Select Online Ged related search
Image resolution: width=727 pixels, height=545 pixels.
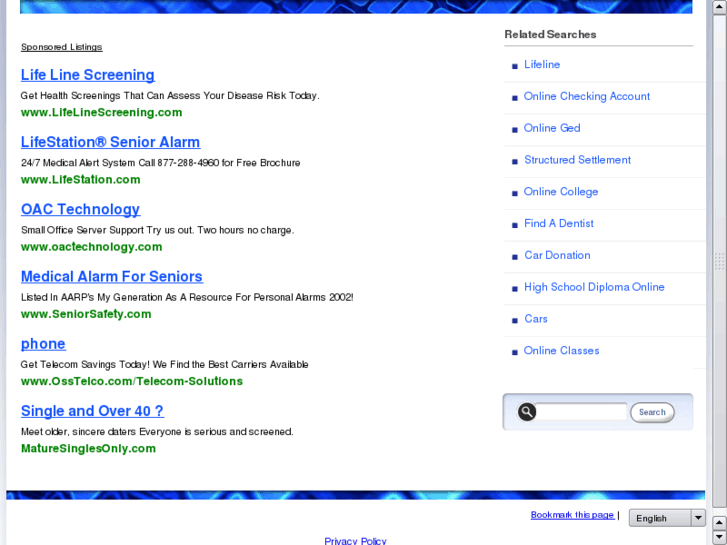[x=552, y=128]
